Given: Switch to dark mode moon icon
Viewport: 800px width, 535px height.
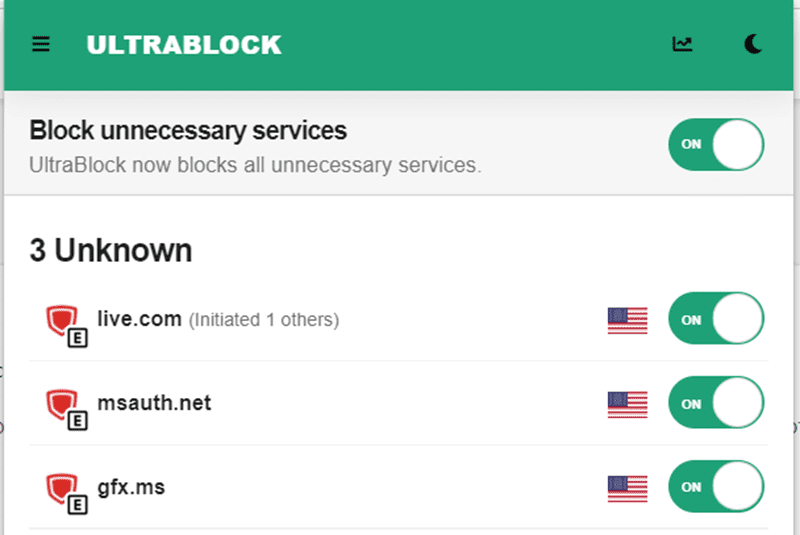Looking at the screenshot, I should [x=754, y=44].
